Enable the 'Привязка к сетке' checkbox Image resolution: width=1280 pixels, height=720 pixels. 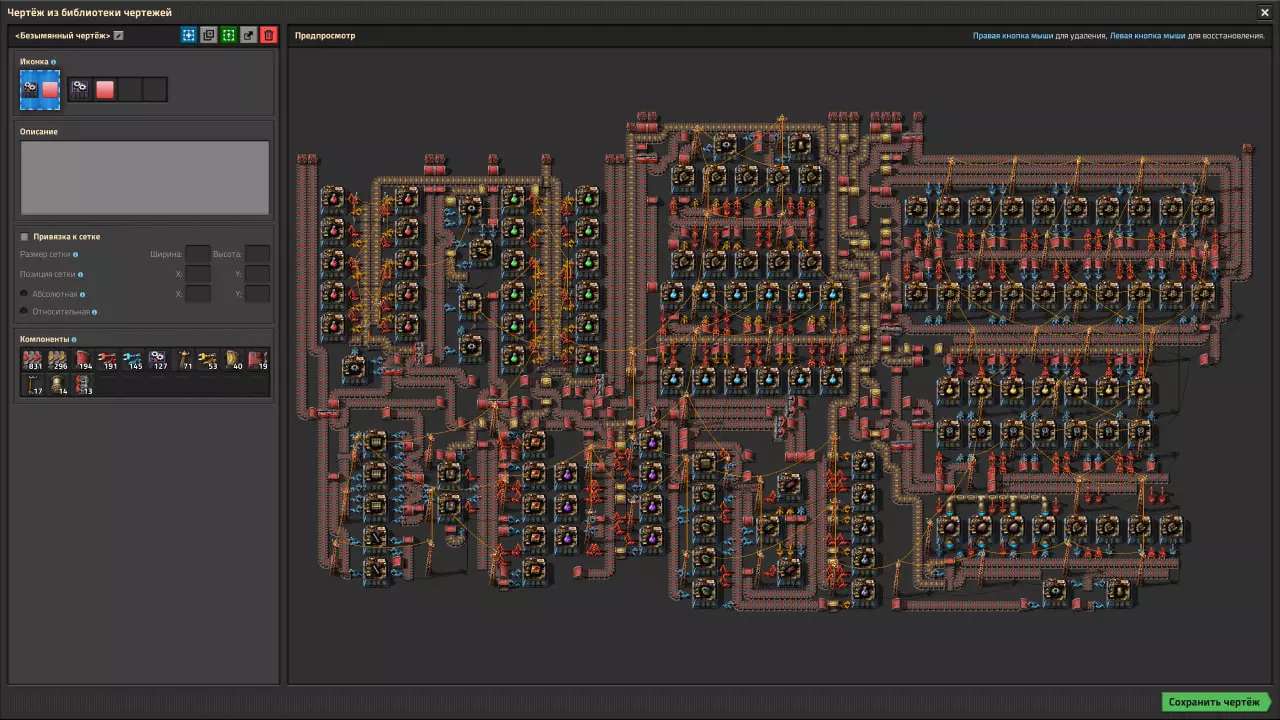pyautogui.click(x=25, y=237)
